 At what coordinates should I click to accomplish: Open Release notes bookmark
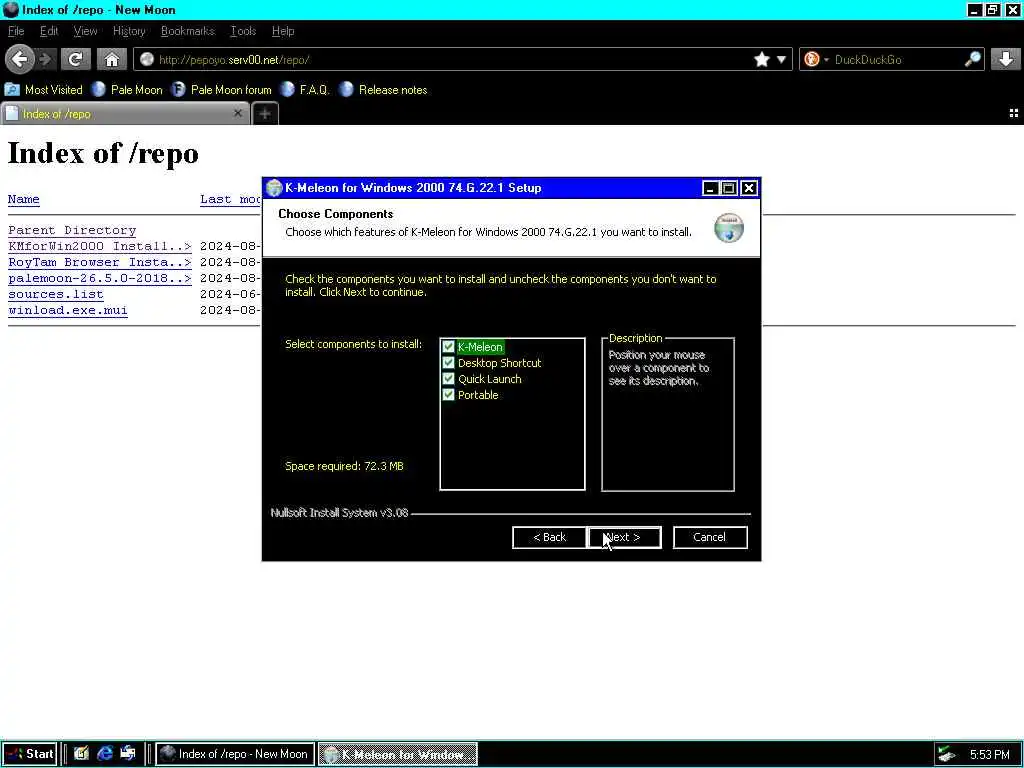[x=383, y=90]
